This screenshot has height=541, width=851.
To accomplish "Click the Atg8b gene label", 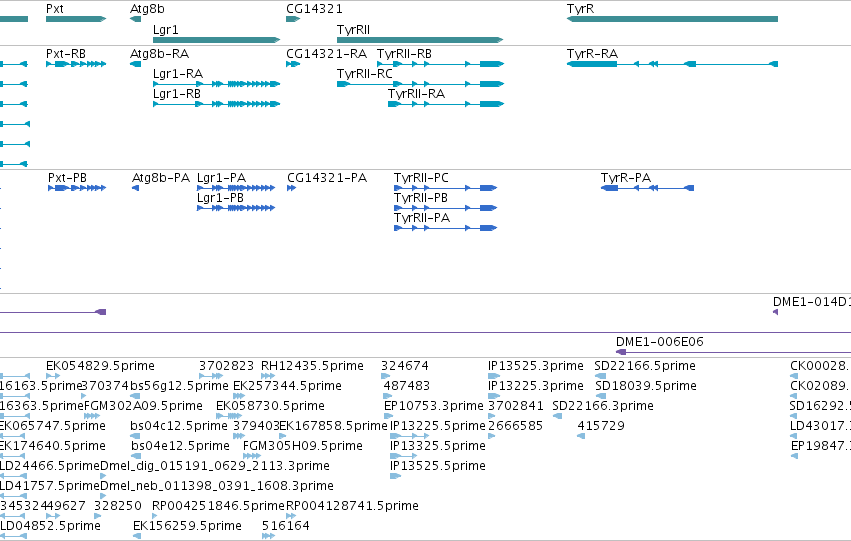I will (147, 9).
